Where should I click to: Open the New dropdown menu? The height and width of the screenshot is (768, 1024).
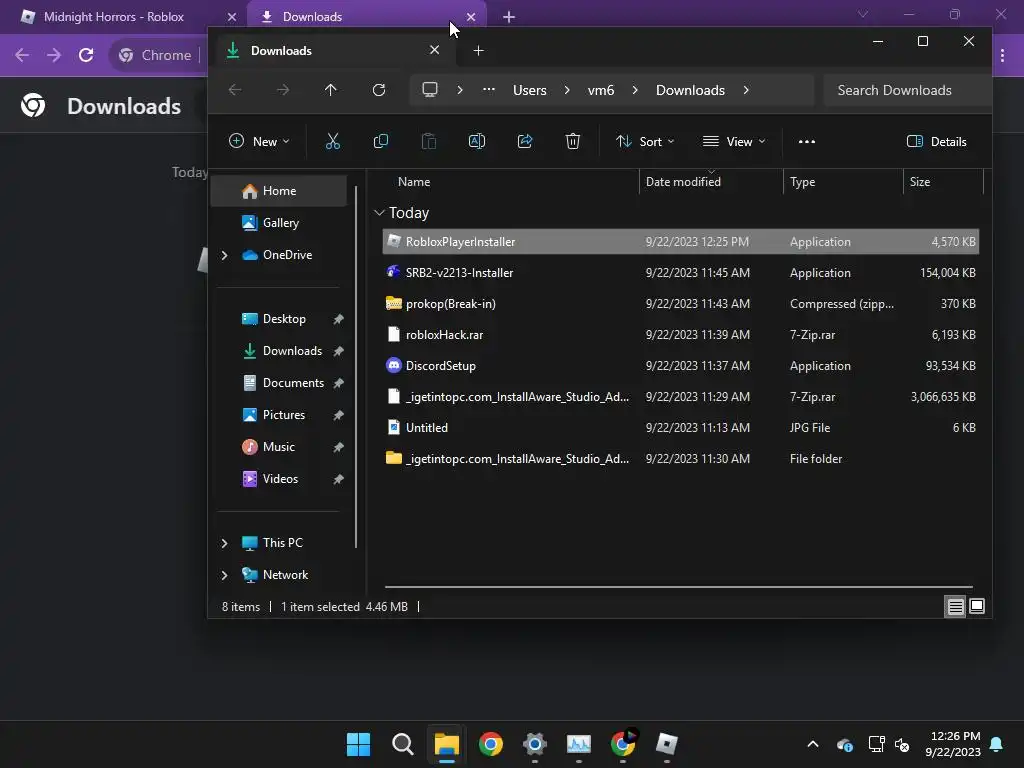tap(259, 141)
